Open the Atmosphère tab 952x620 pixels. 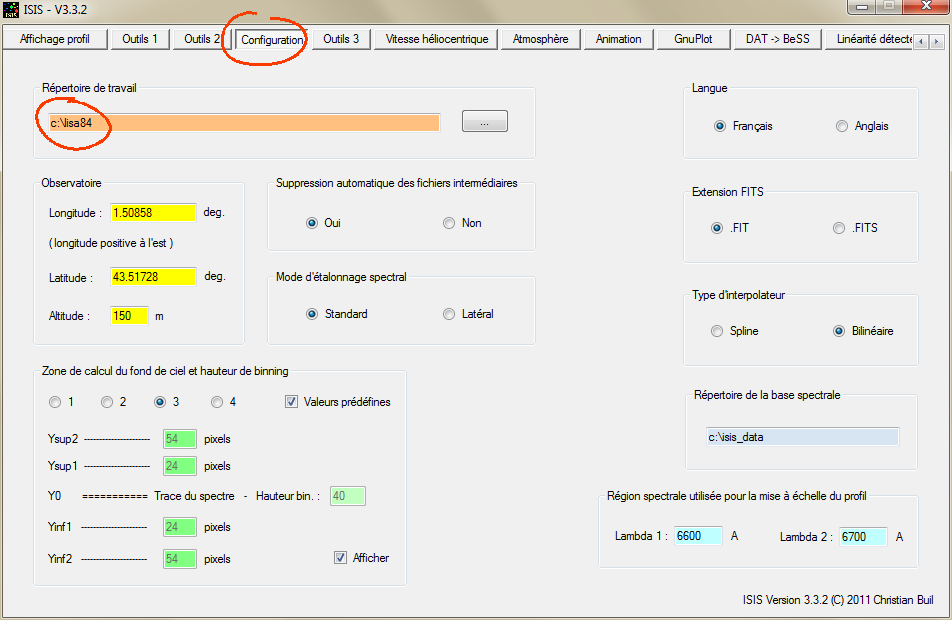point(540,39)
